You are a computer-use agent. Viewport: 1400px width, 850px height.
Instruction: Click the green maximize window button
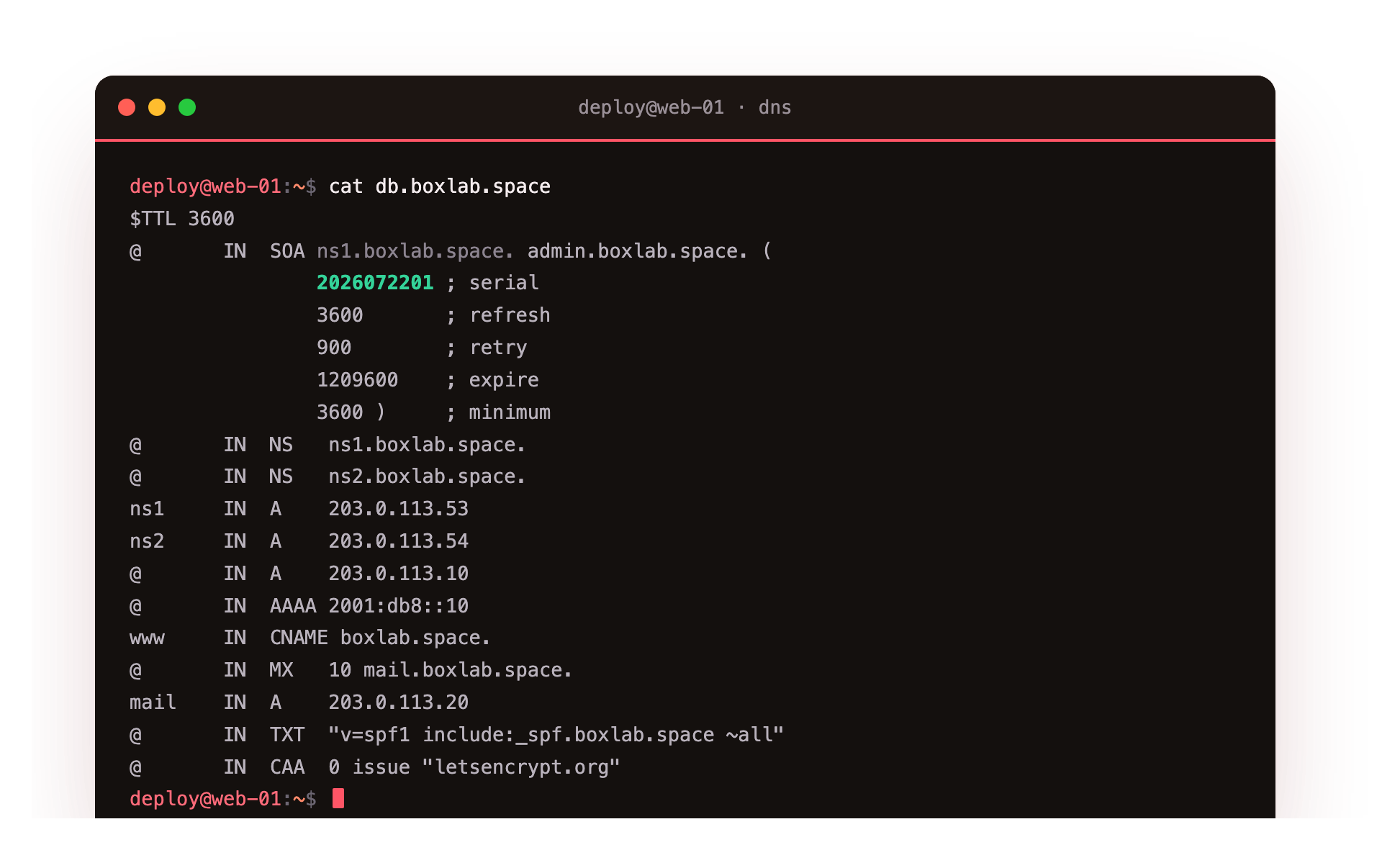[187, 107]
